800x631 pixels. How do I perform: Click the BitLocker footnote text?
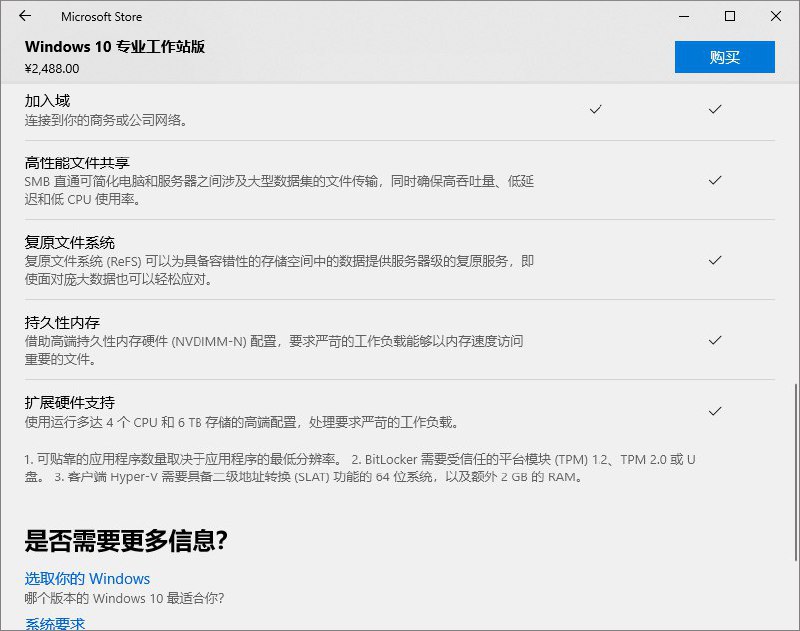pos(360,468)
